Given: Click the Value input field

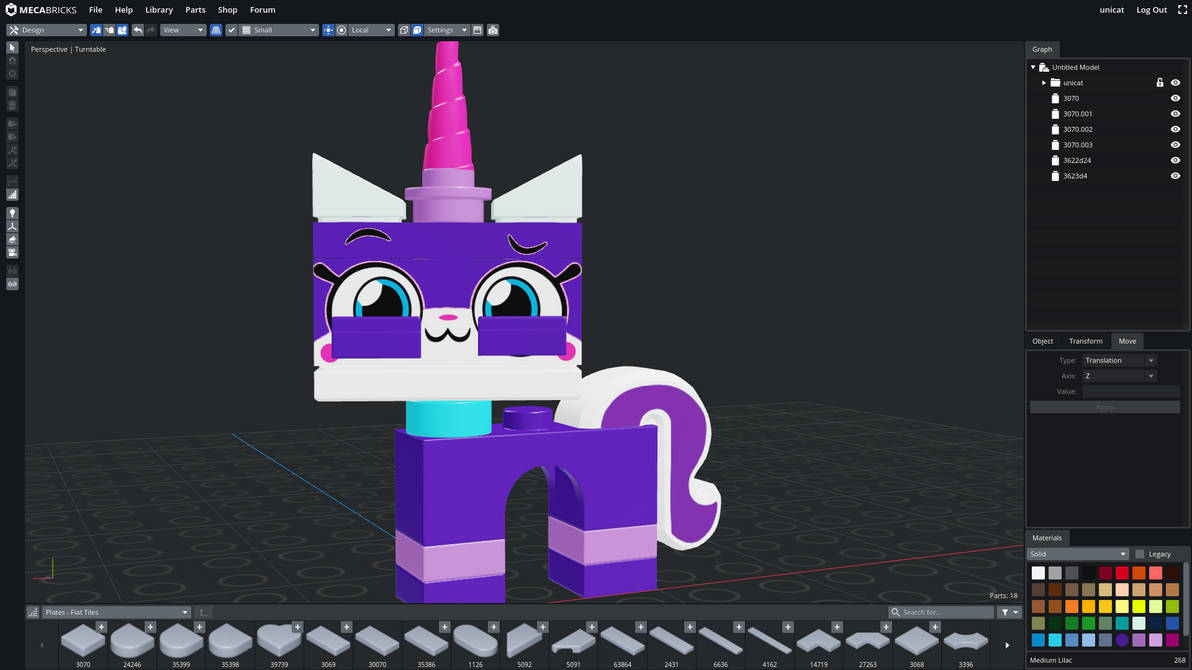Looking at the screenshot, I should click(x=1131, y=392).
